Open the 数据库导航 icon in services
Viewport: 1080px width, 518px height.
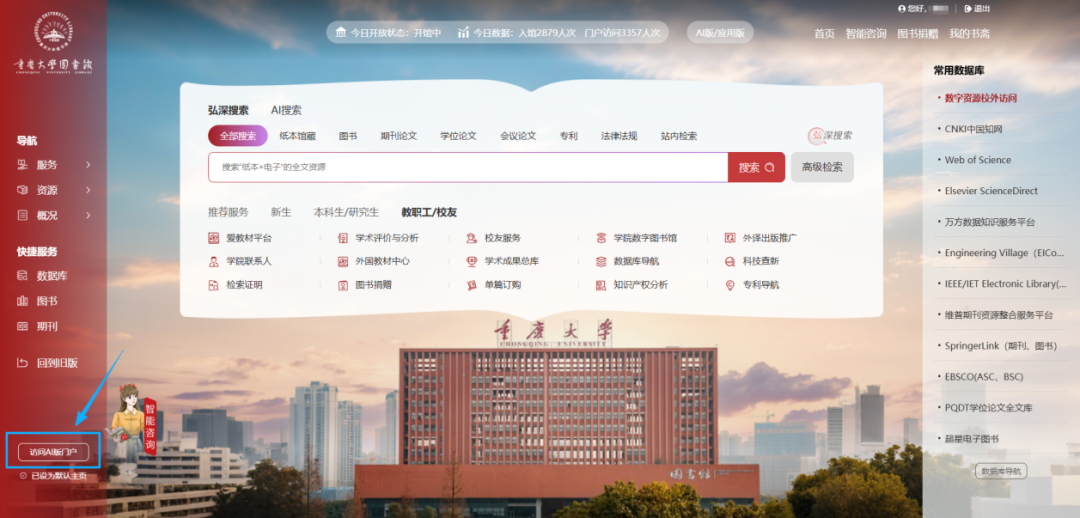tap(601, 262)
